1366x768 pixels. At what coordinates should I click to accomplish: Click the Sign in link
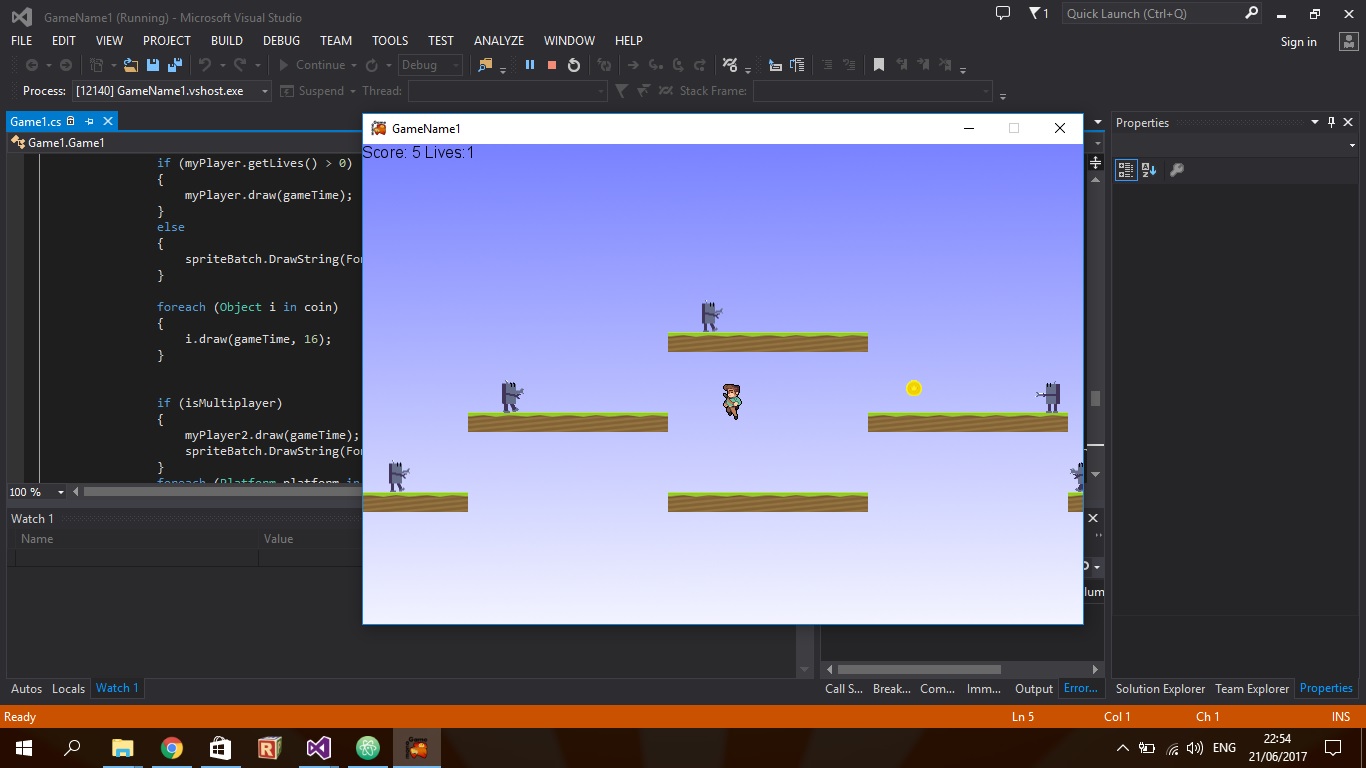pos(1298,42)
